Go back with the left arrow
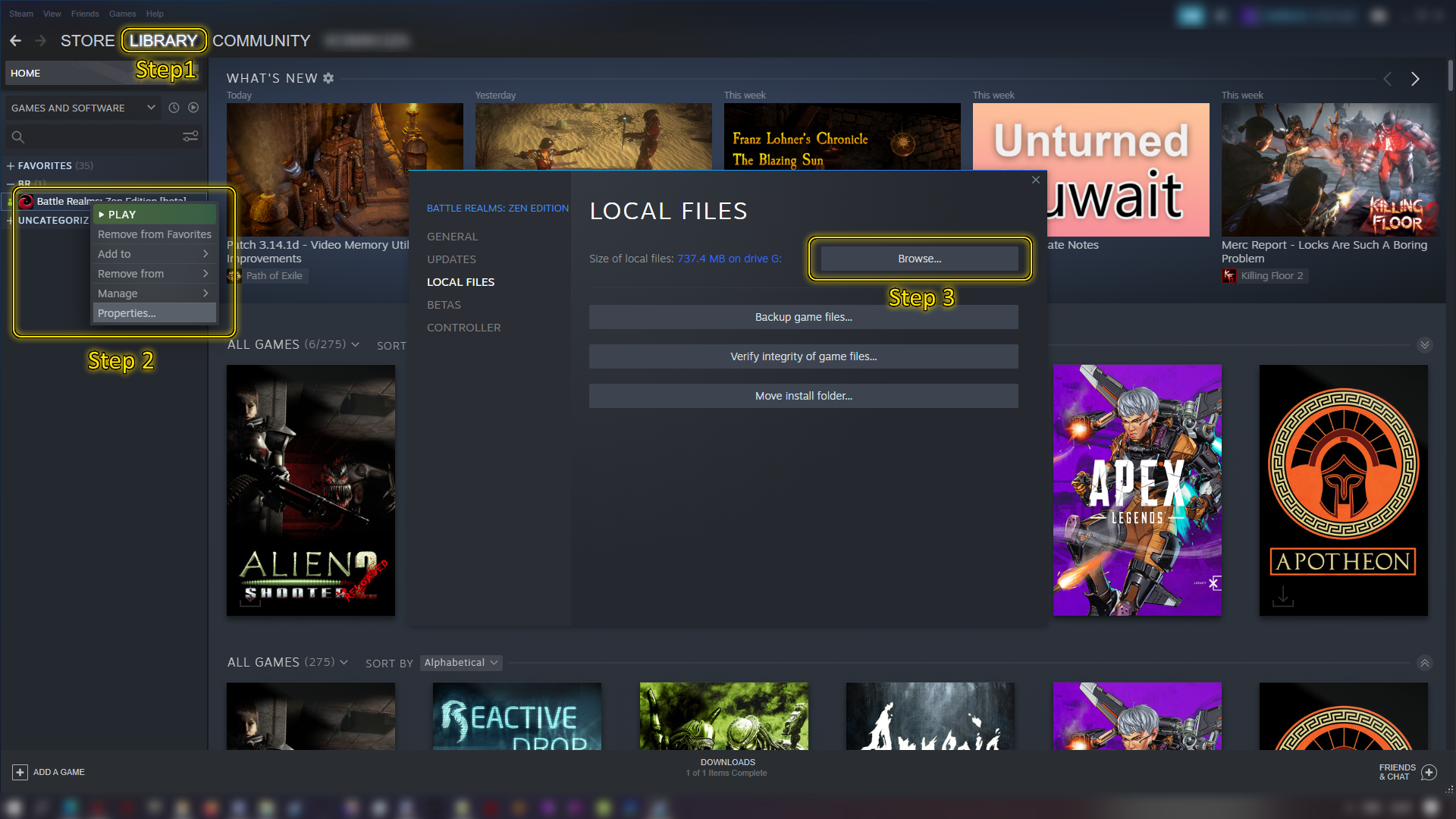1456x819 pixels. 15,40
